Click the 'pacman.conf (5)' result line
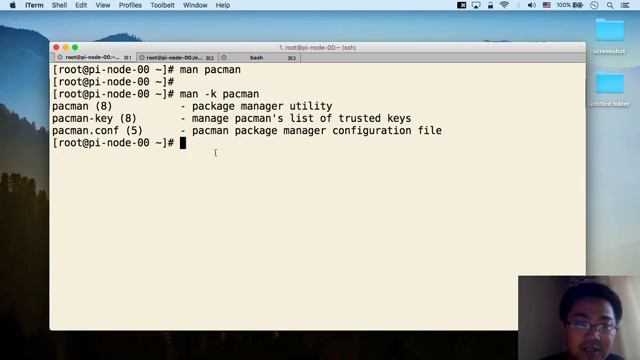640x360 pixels. click(247, 131)
